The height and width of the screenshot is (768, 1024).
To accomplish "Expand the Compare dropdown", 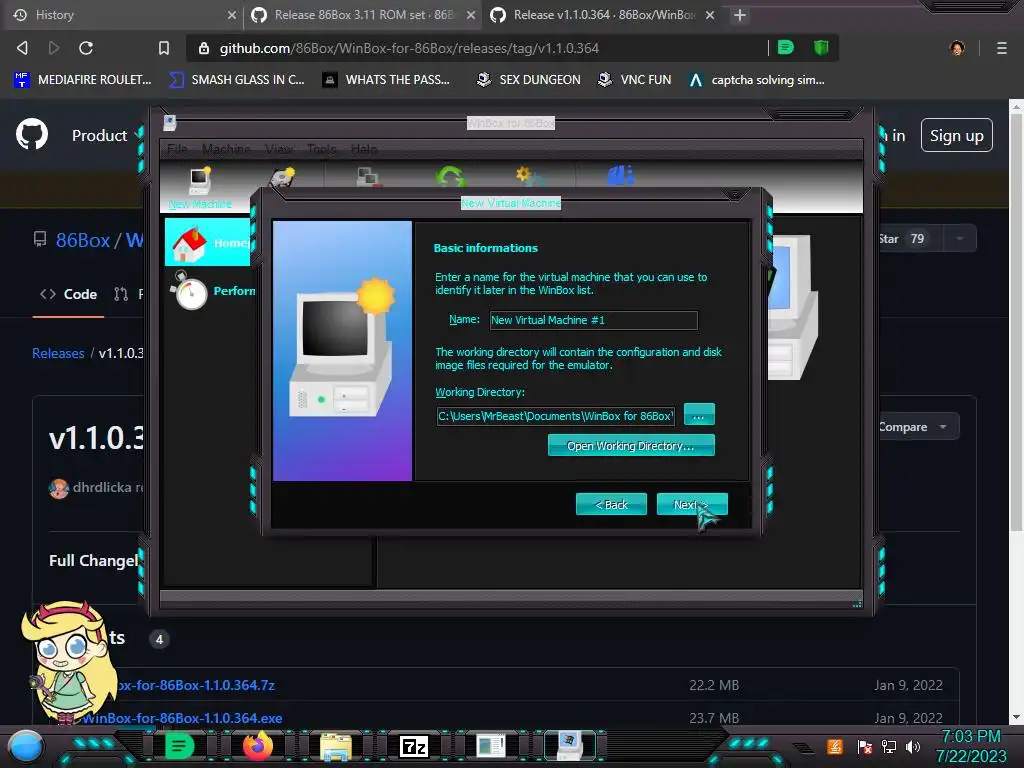I will 912,426.
